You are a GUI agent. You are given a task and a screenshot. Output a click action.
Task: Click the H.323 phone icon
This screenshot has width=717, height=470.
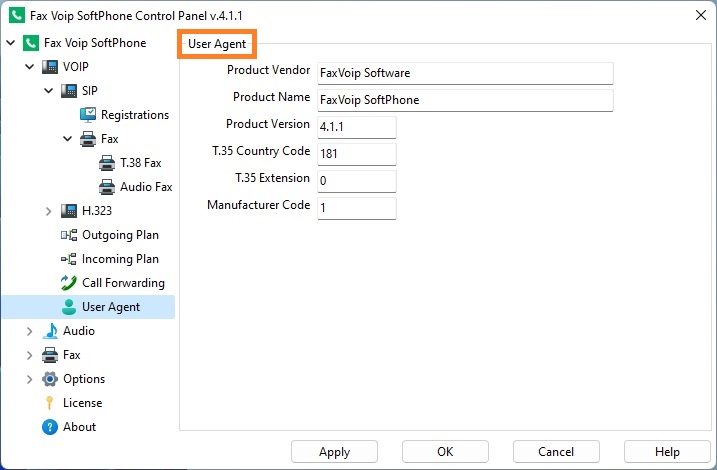point(69,211)
